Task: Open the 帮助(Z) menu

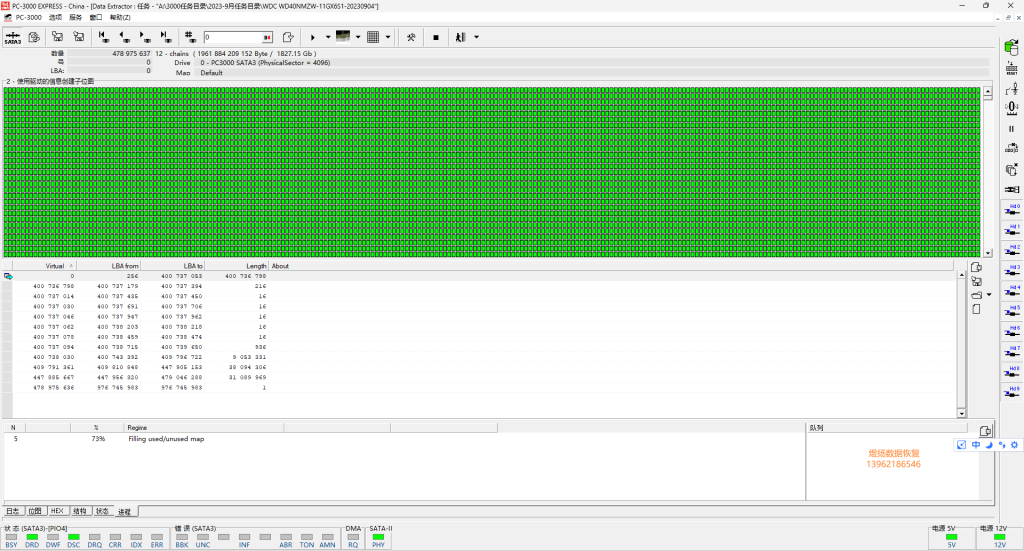Action: click(120, 18)
